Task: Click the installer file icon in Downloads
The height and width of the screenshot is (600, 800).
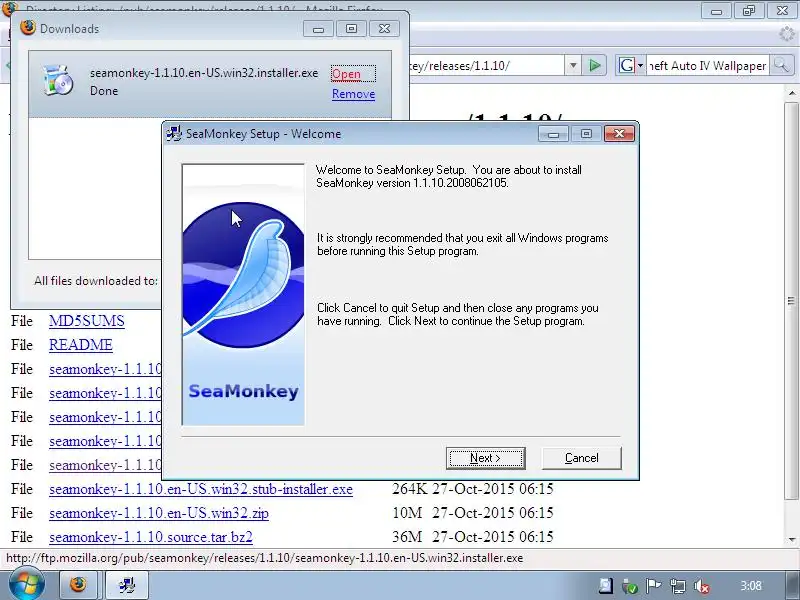Action: click(58, 81)
